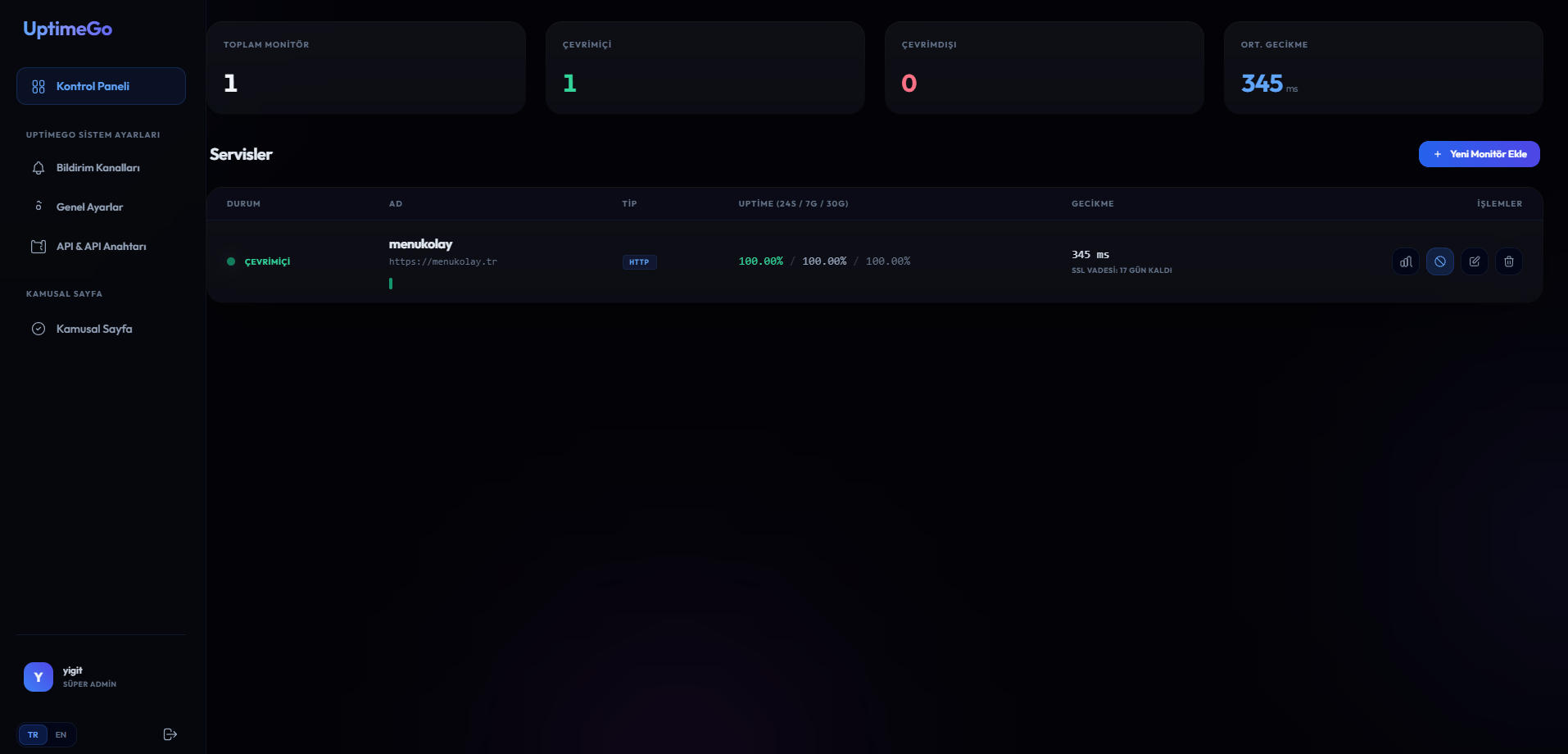This screenshot has width=1568, height=754.
Task: Click the TİP column header
Action: pyautogui.click(x=629, y=204)
